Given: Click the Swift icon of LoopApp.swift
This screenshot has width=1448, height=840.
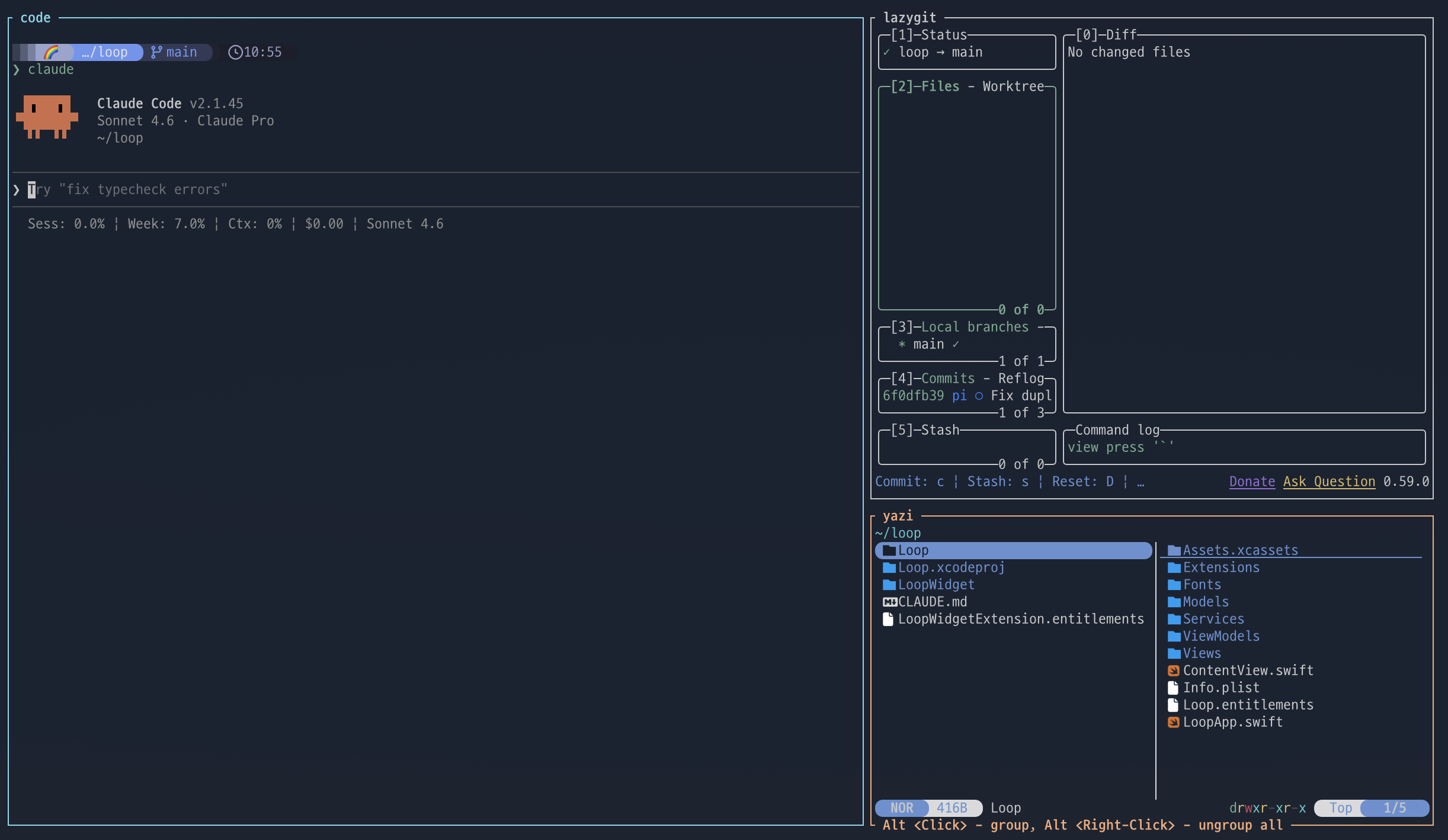Looking at the screenshot, I should tap(1173, 722).
